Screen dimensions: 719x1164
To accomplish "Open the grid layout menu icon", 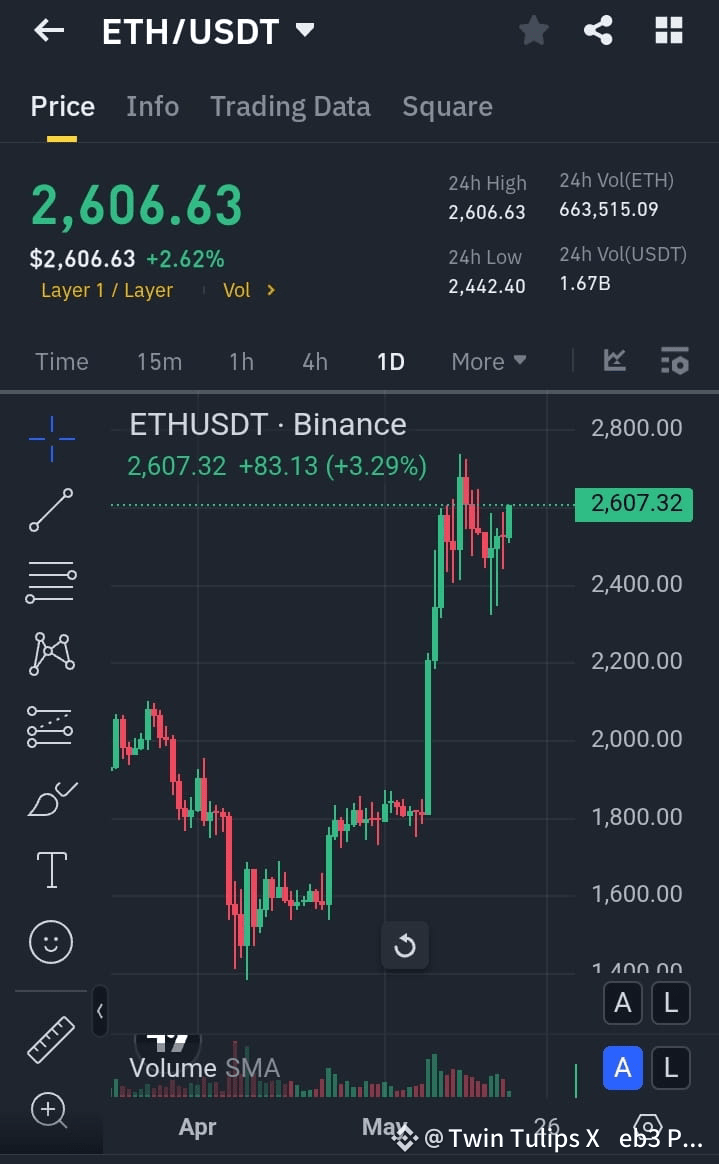I will point(669,31).
